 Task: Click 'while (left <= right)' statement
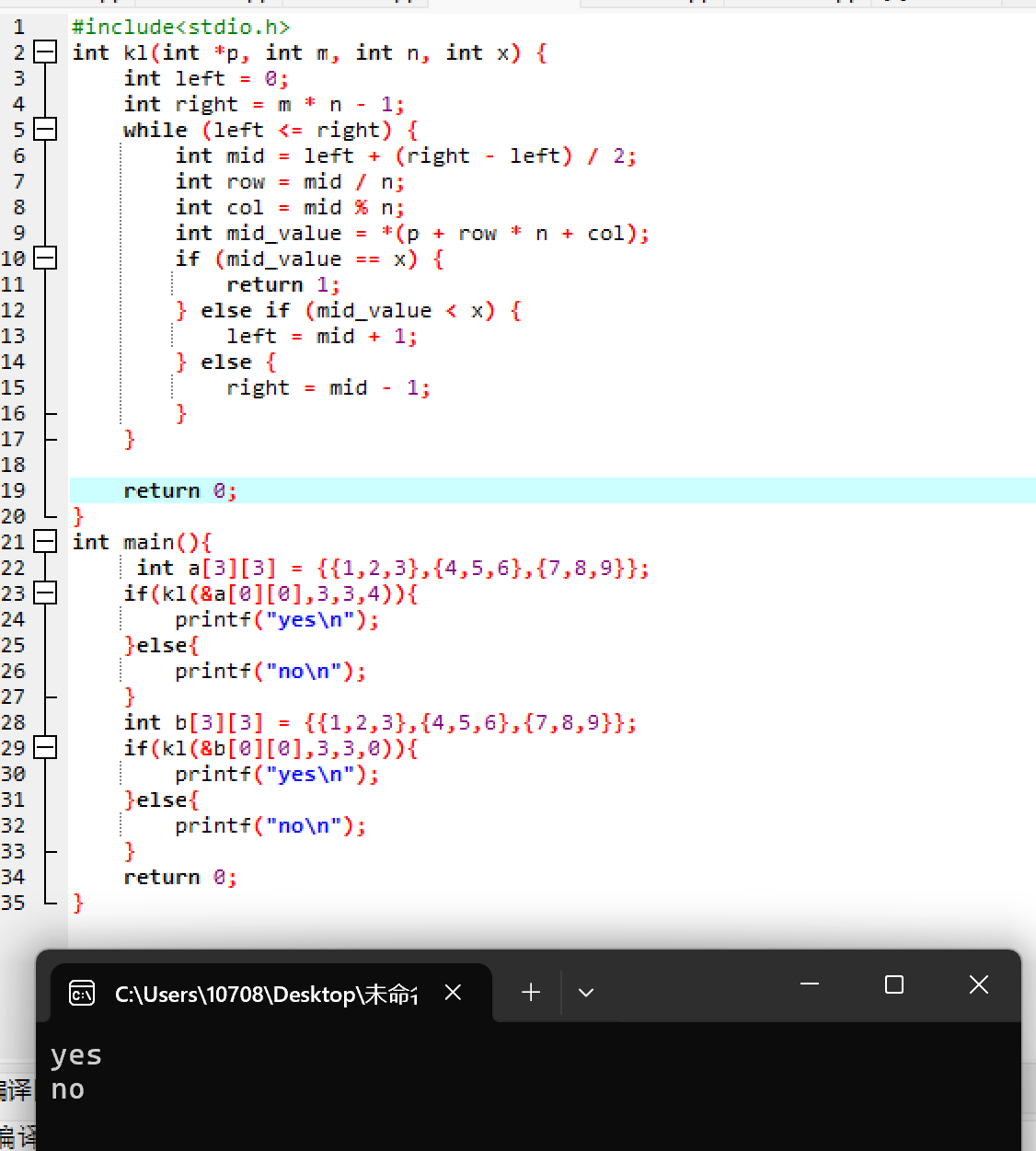pos(271,130)
